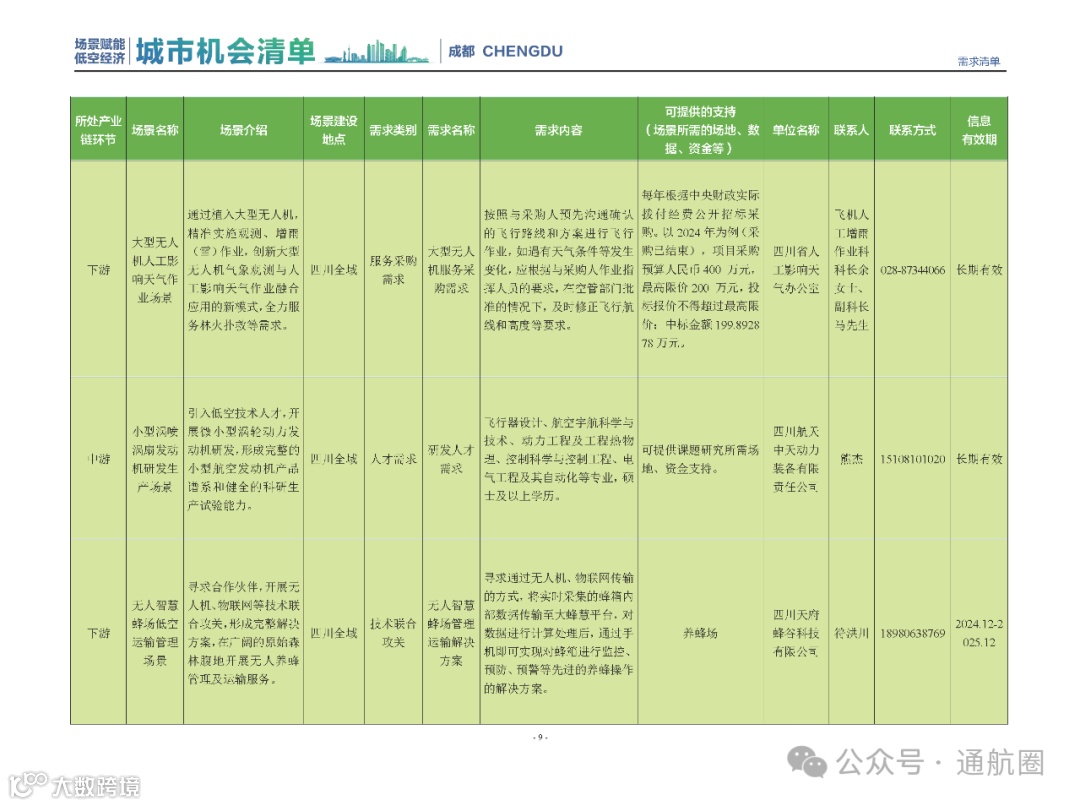Click the 场景赋能低空经济 header text
This screenshot has width=1080, height=806.
pos(100,51)
